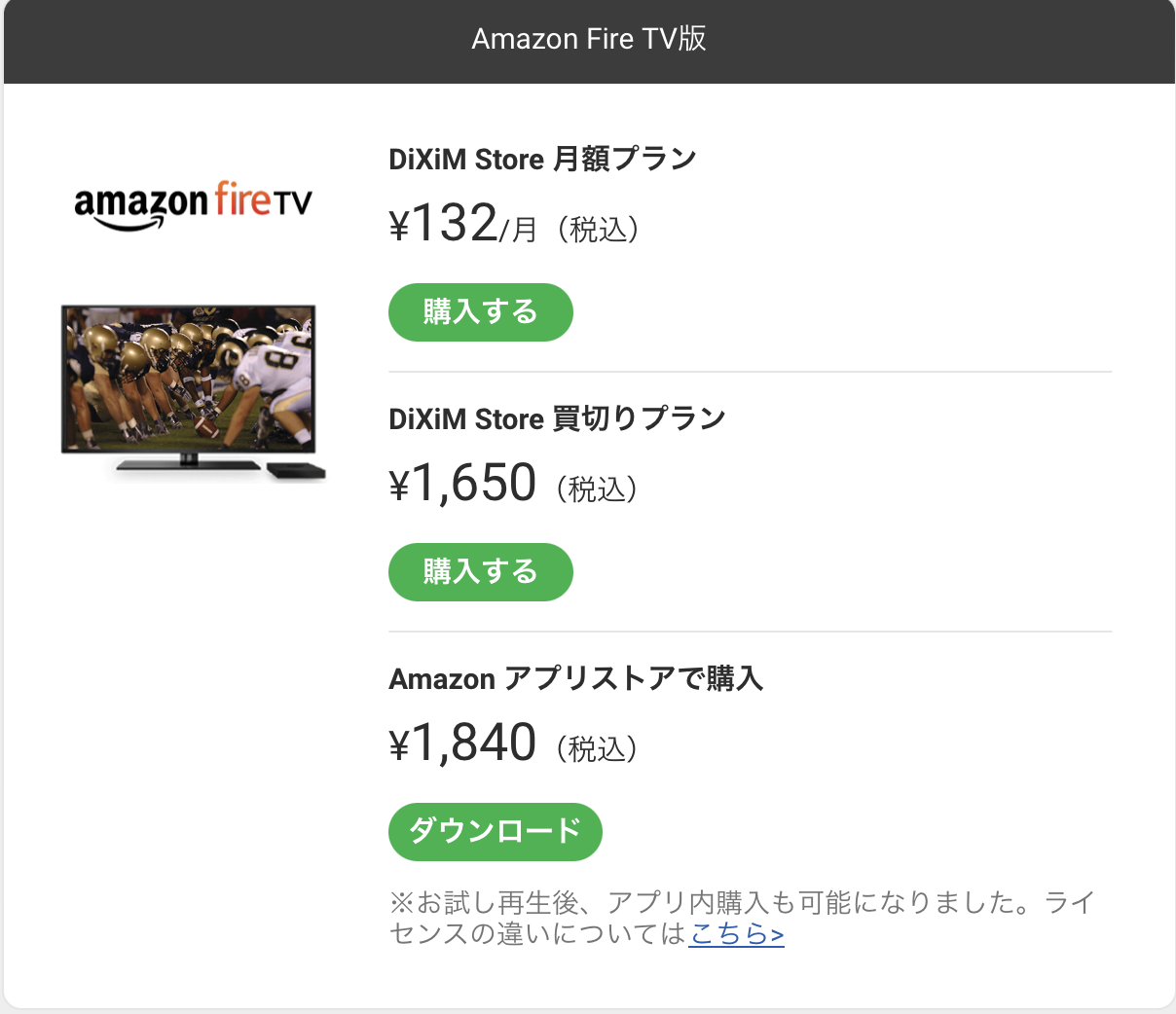Open the こちら> license details link

point(735,934)
